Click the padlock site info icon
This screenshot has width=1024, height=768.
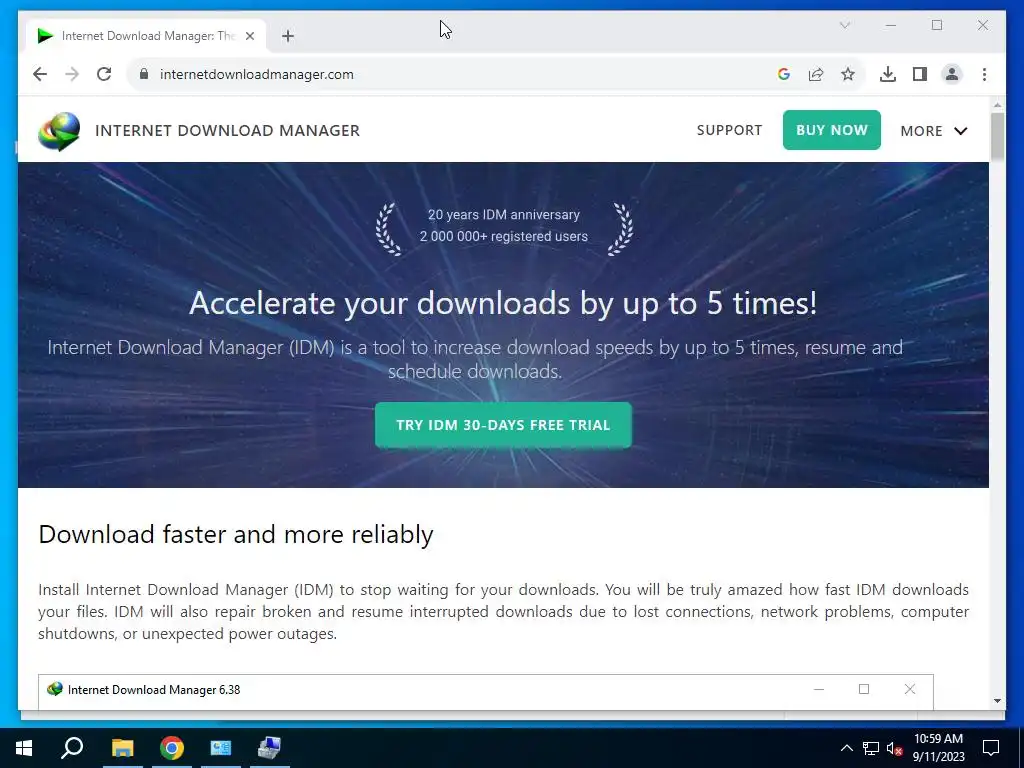point(144,74)
